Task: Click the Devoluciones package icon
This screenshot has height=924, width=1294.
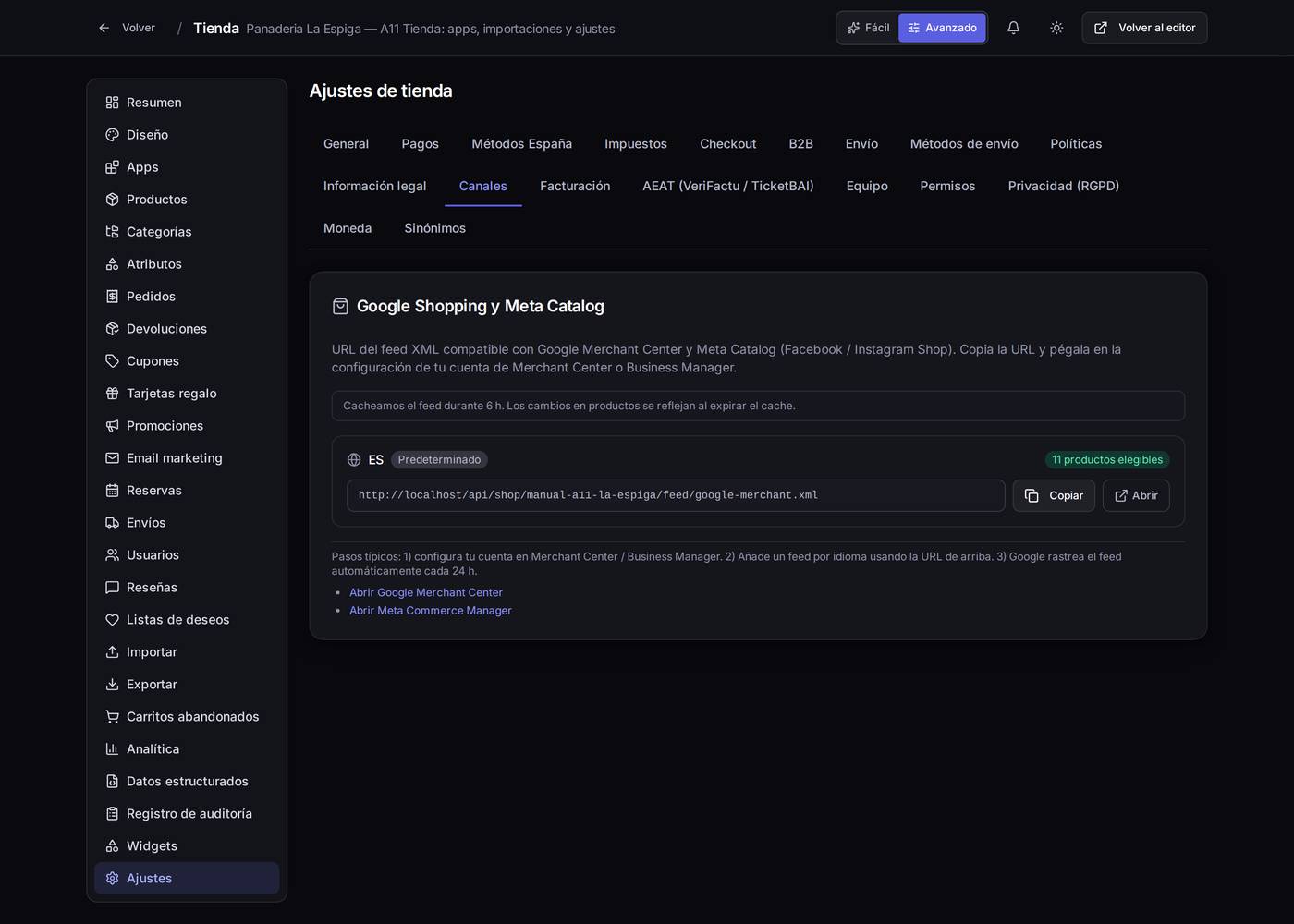Action: click(112, 329)
